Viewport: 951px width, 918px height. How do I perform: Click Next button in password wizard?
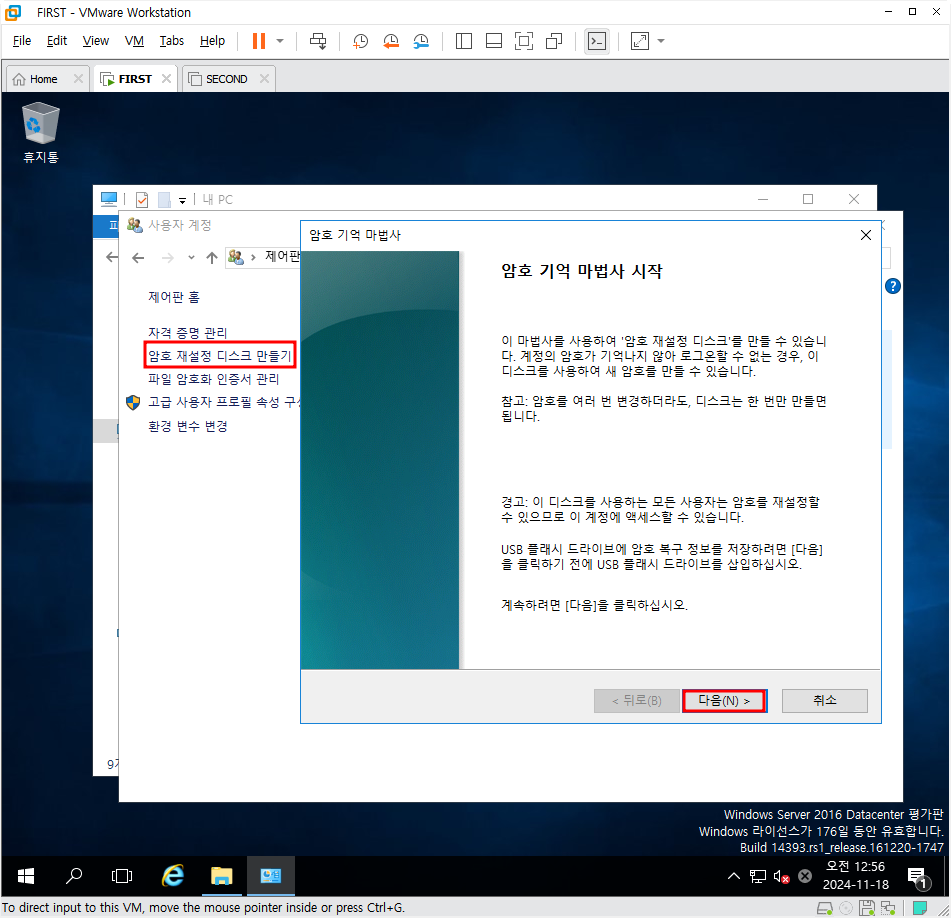pyautogui.click(x=724, y=701)
